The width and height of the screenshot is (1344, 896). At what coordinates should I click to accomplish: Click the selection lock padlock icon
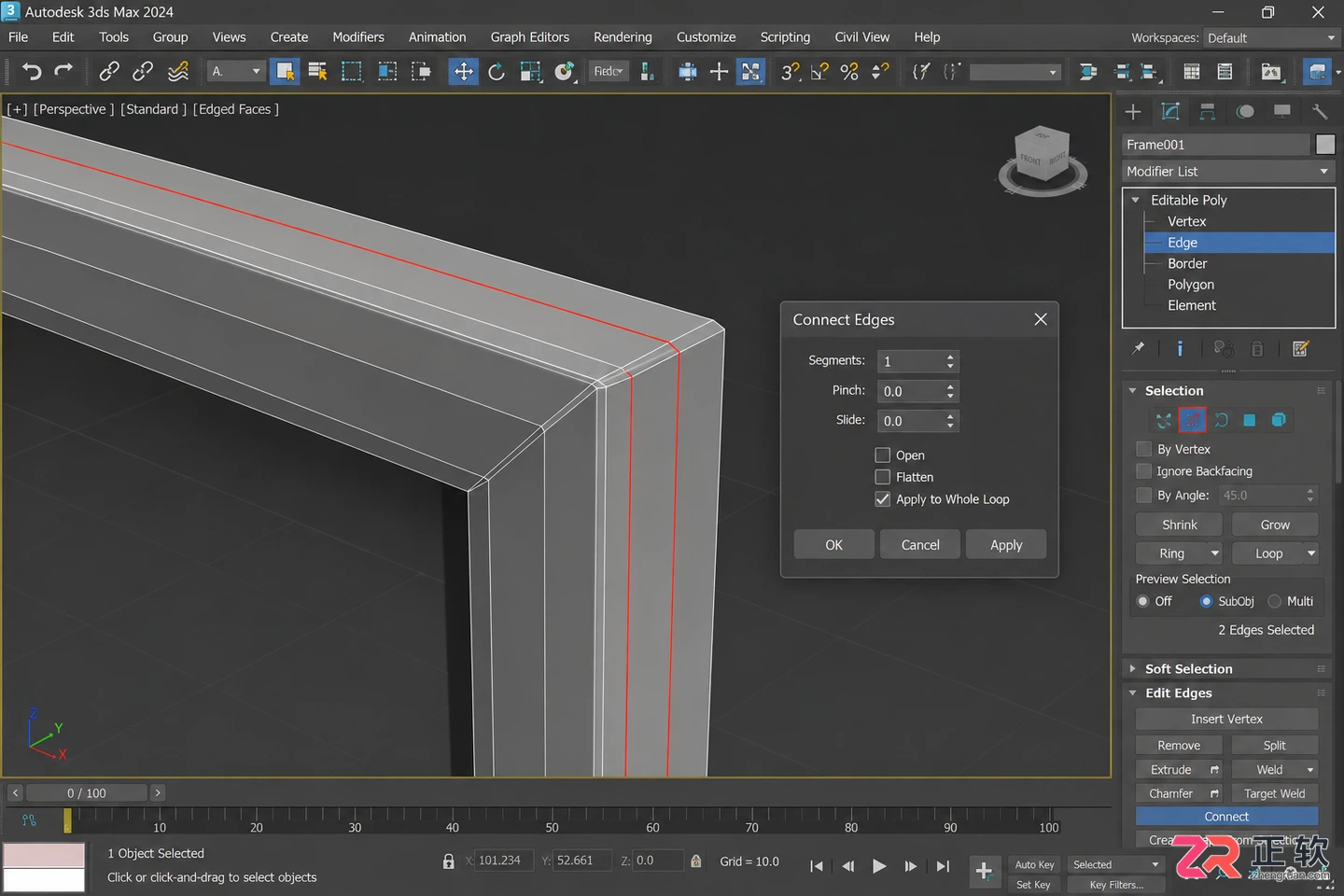point(448,861)
